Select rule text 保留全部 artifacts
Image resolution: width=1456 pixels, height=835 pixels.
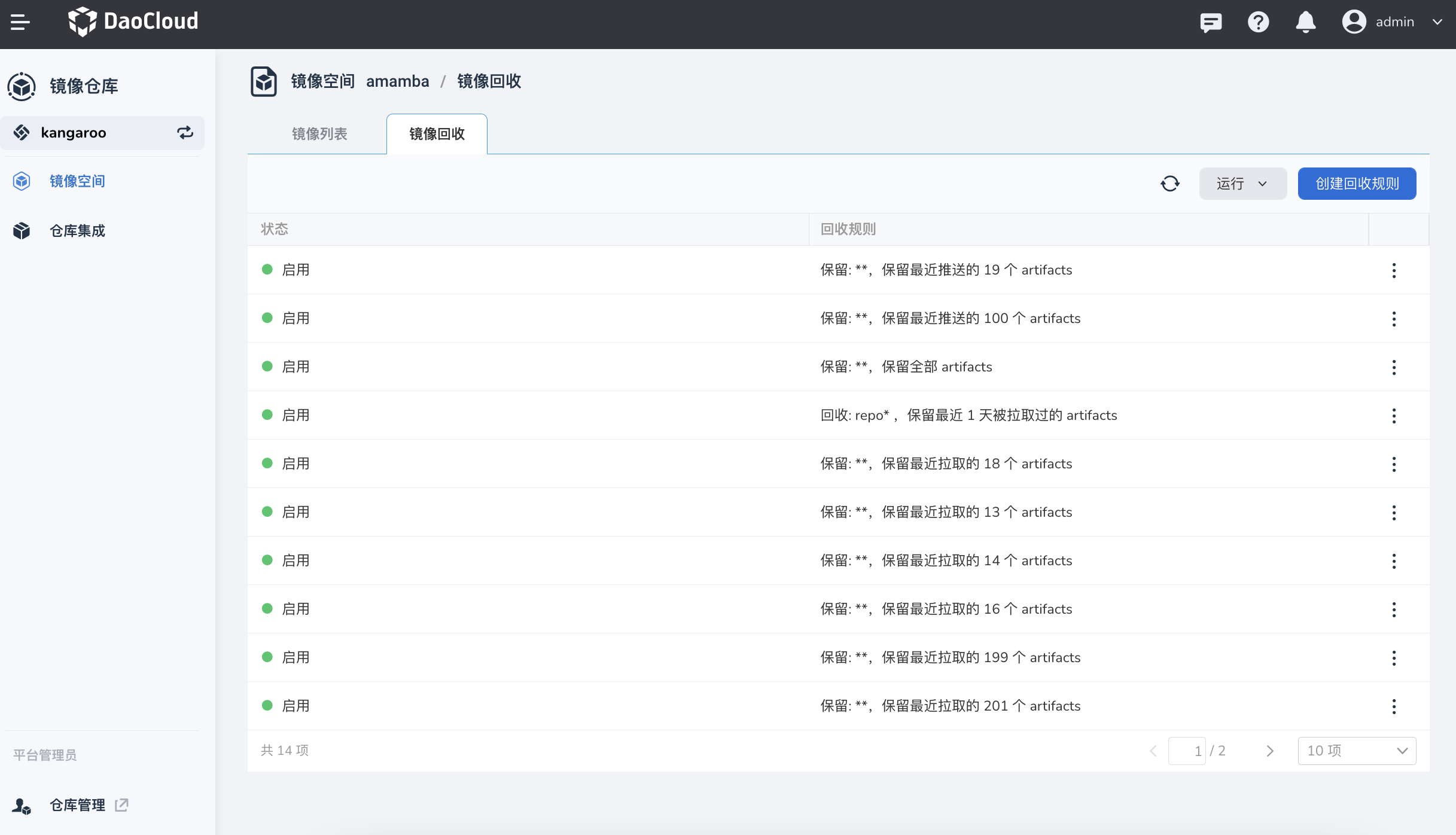[x=937, y=367]
